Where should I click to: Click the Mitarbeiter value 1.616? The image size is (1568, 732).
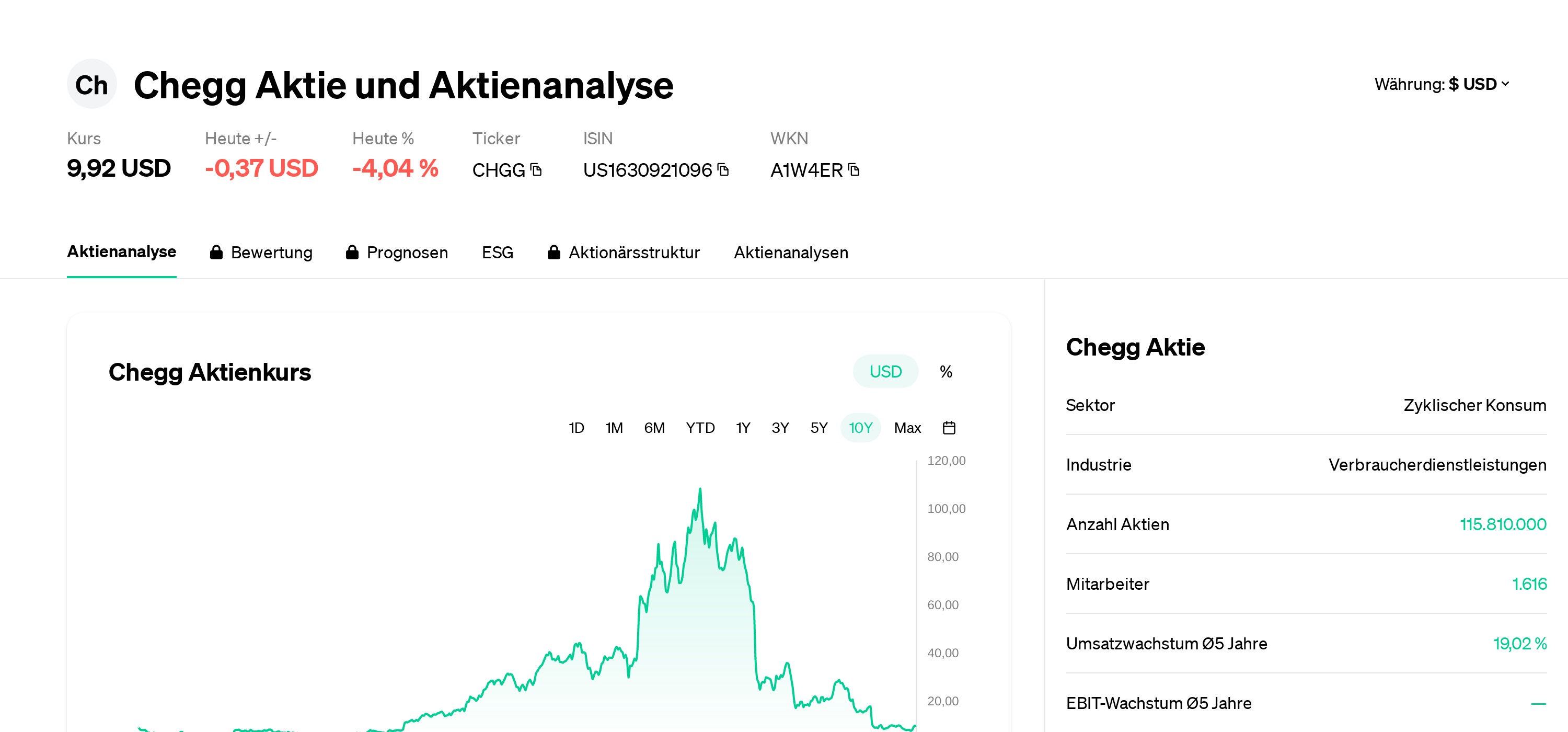click(x=1529, y=584)
